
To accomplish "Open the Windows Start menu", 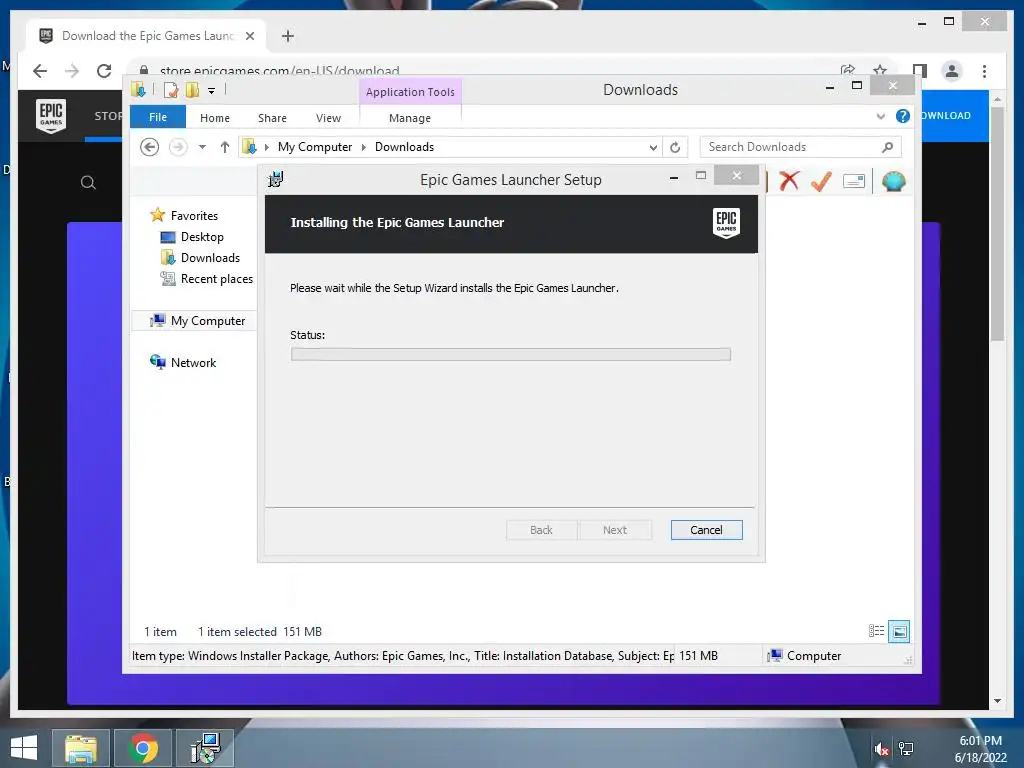I will [24, 748].
